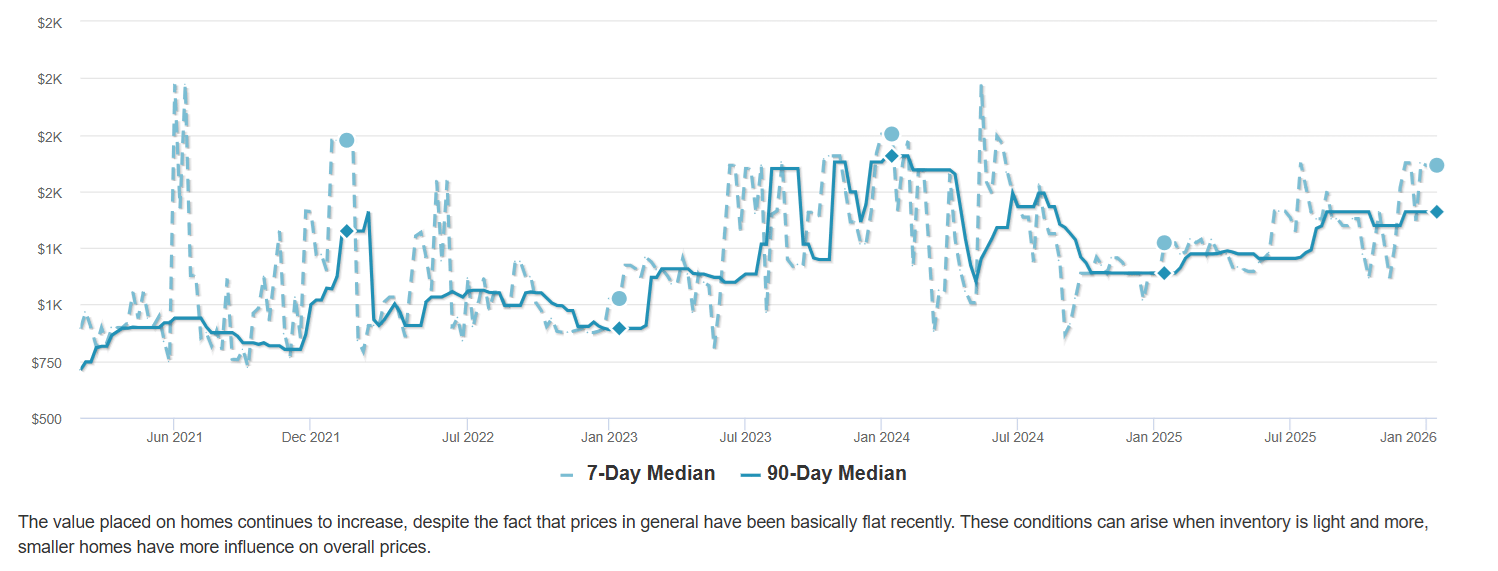Toggle the 90-Day Median legend label
This screenshot has height=571, width=1498.
[x=836, y=474]
